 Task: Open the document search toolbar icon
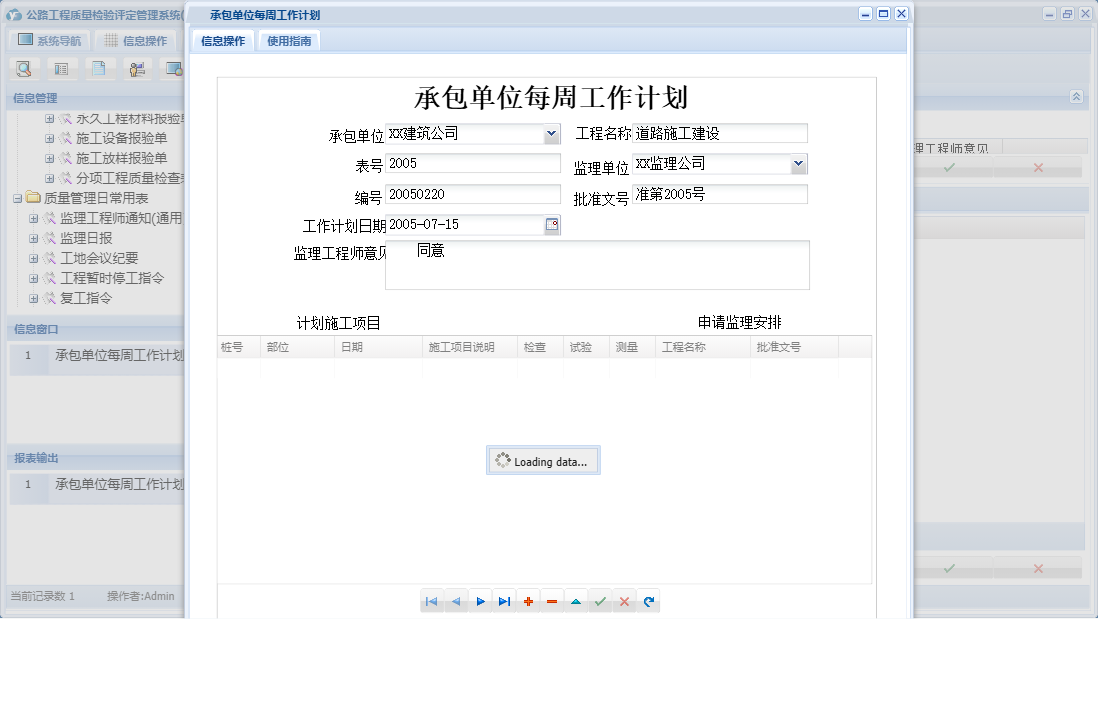22,68
